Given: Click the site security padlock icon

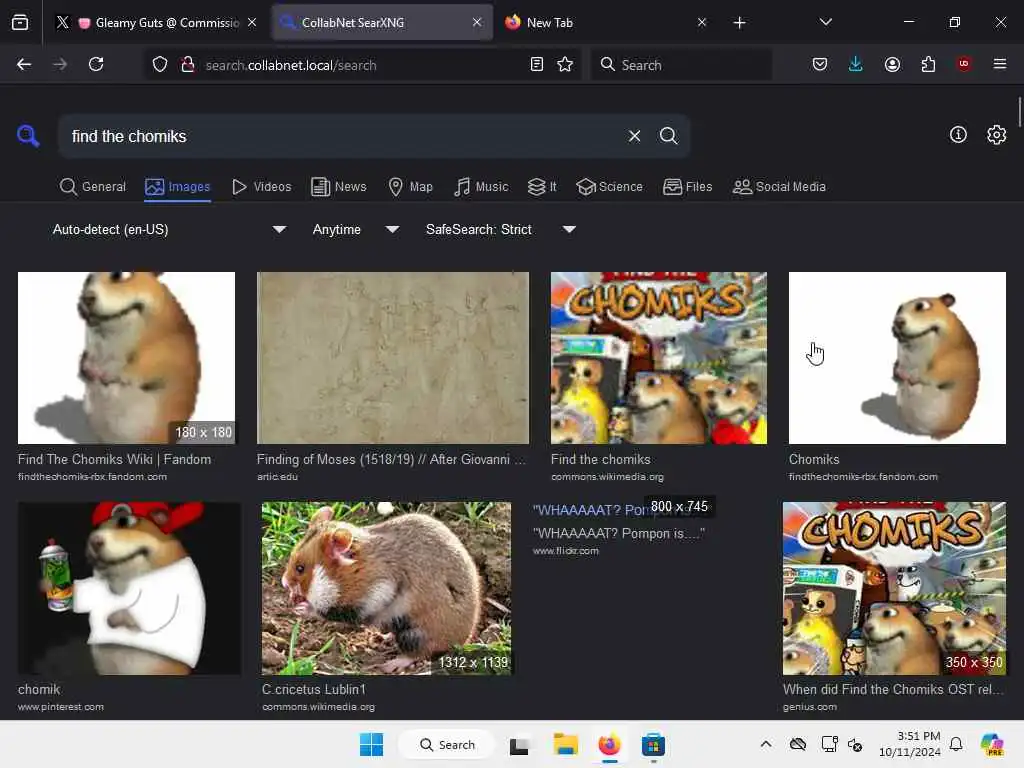Looking at the screenshot, I should point(188,64).
